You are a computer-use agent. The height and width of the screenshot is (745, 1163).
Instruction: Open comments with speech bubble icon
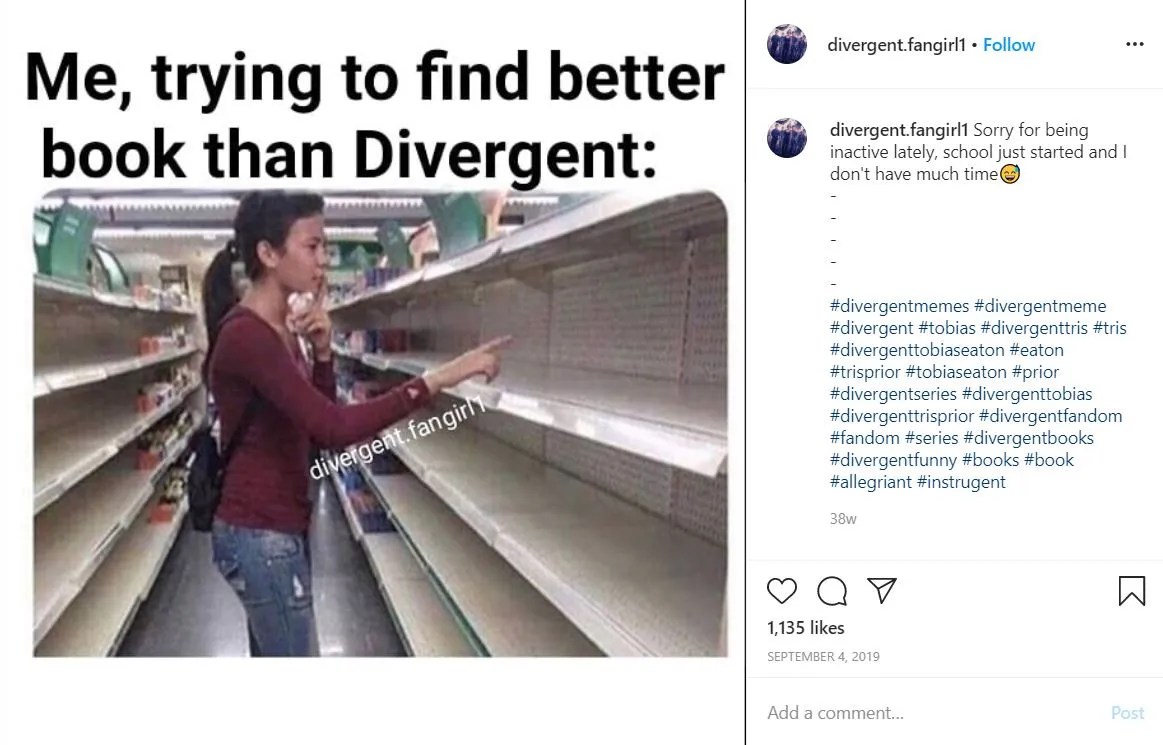832,591
